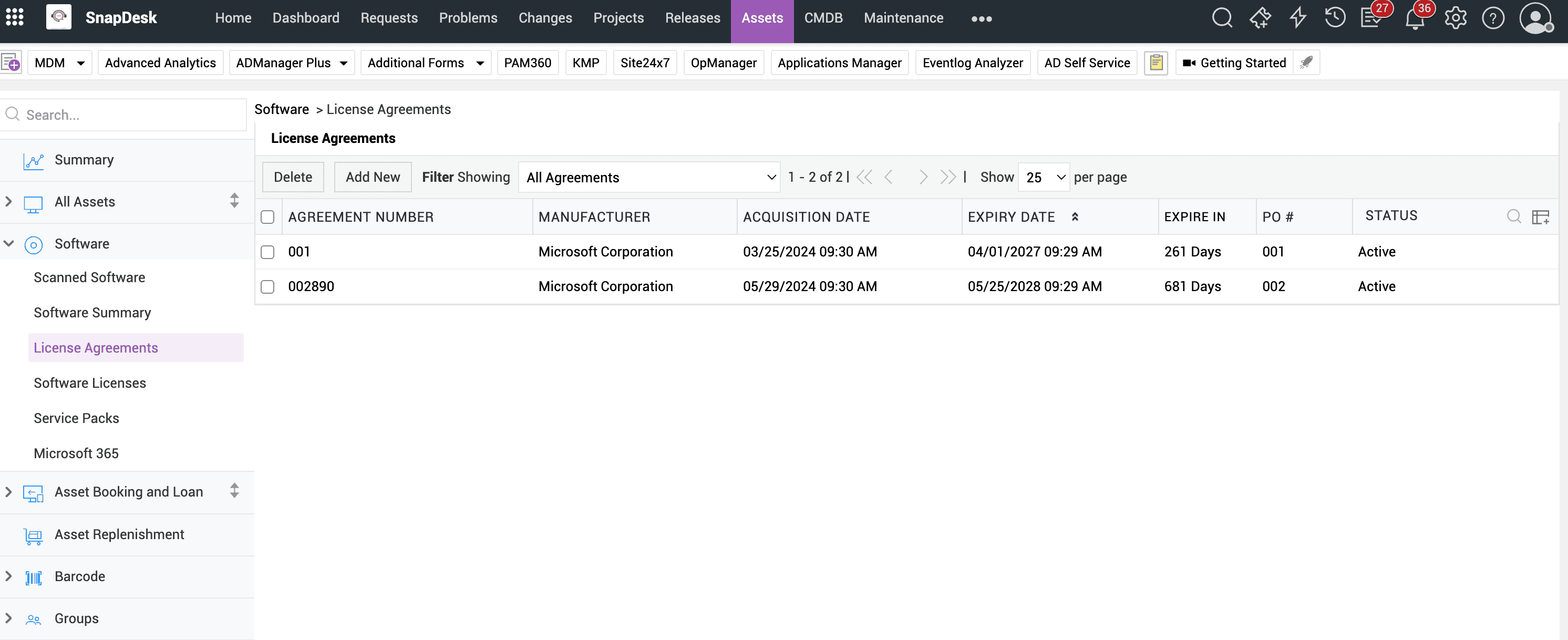Click the Add New button

click(373, 177)
